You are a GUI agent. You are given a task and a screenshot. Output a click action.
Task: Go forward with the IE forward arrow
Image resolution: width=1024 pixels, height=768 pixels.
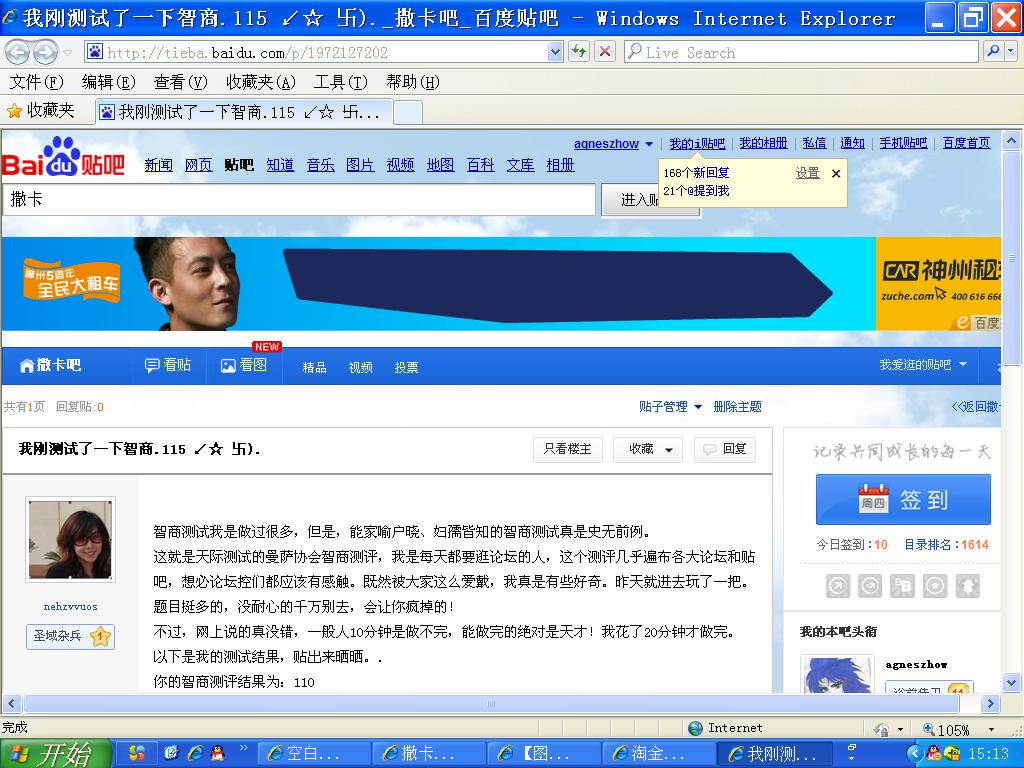pyautogui.click(x=45, y=52)
